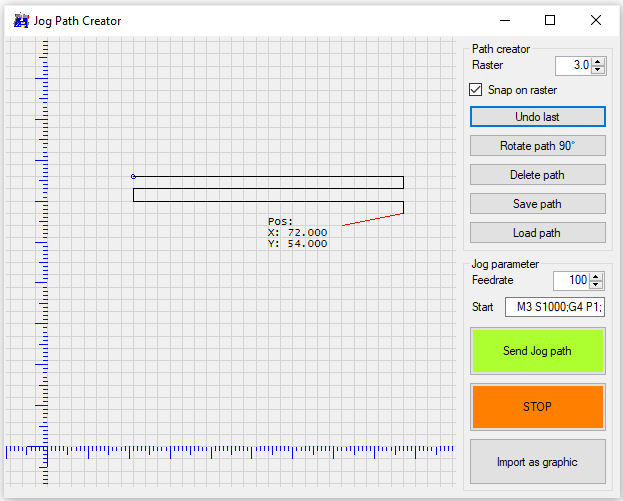Click the Load path button
623x501 pixels.
click(538, 233)
